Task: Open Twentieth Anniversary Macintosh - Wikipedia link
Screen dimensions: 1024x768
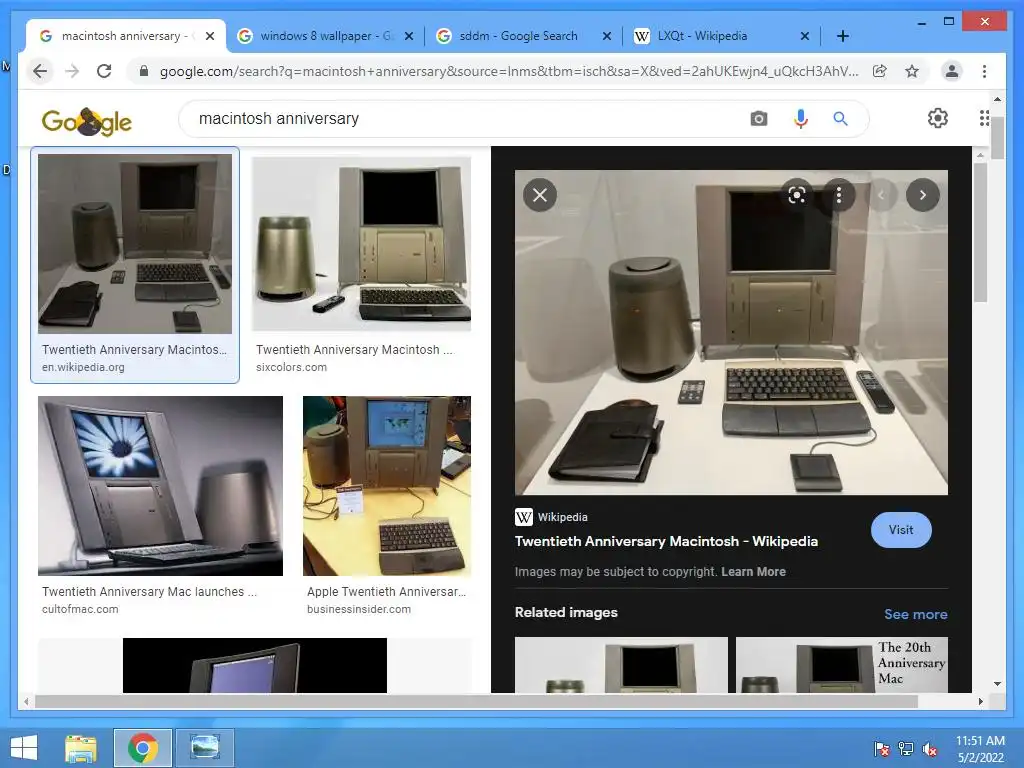Action: pyautogui.click(x=666, y=541)
